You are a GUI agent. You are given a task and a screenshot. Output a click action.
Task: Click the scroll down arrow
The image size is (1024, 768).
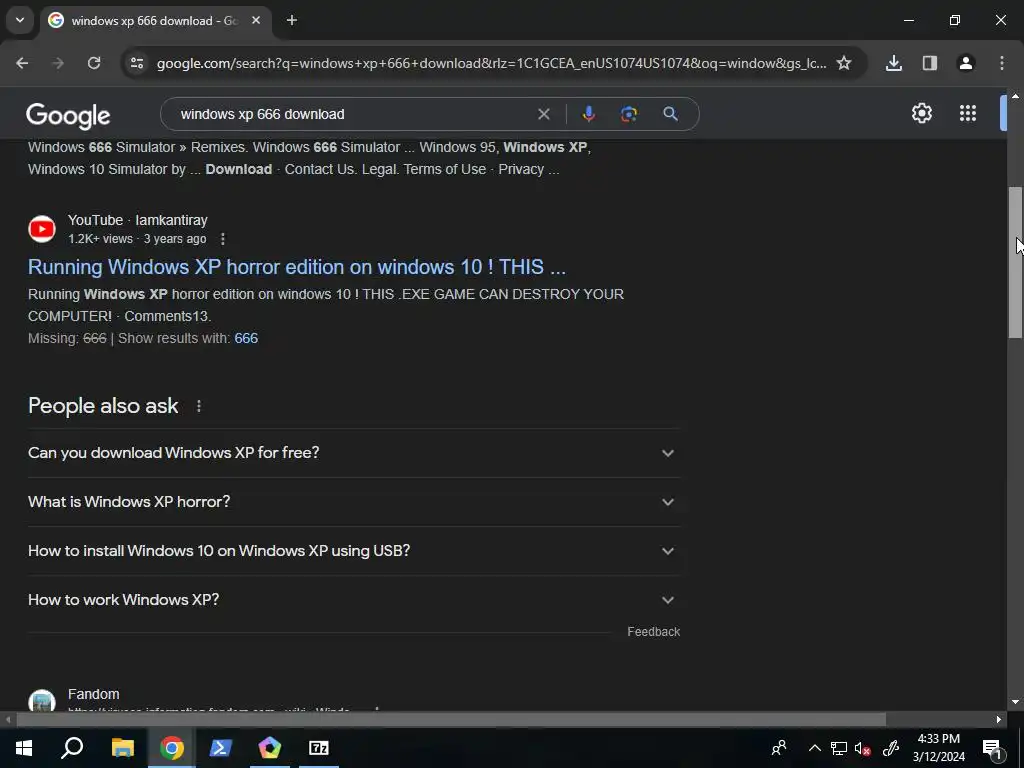[1015, 702]
